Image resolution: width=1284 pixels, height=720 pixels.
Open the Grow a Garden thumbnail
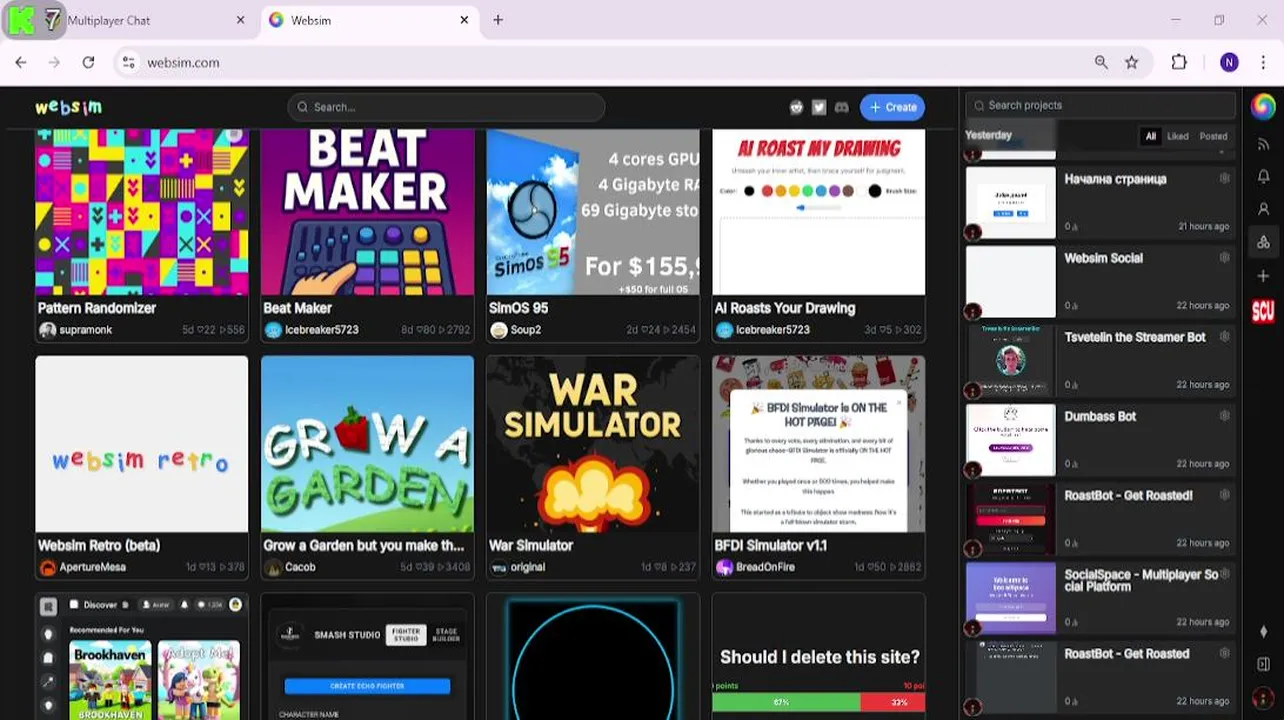tap(367, 444)
